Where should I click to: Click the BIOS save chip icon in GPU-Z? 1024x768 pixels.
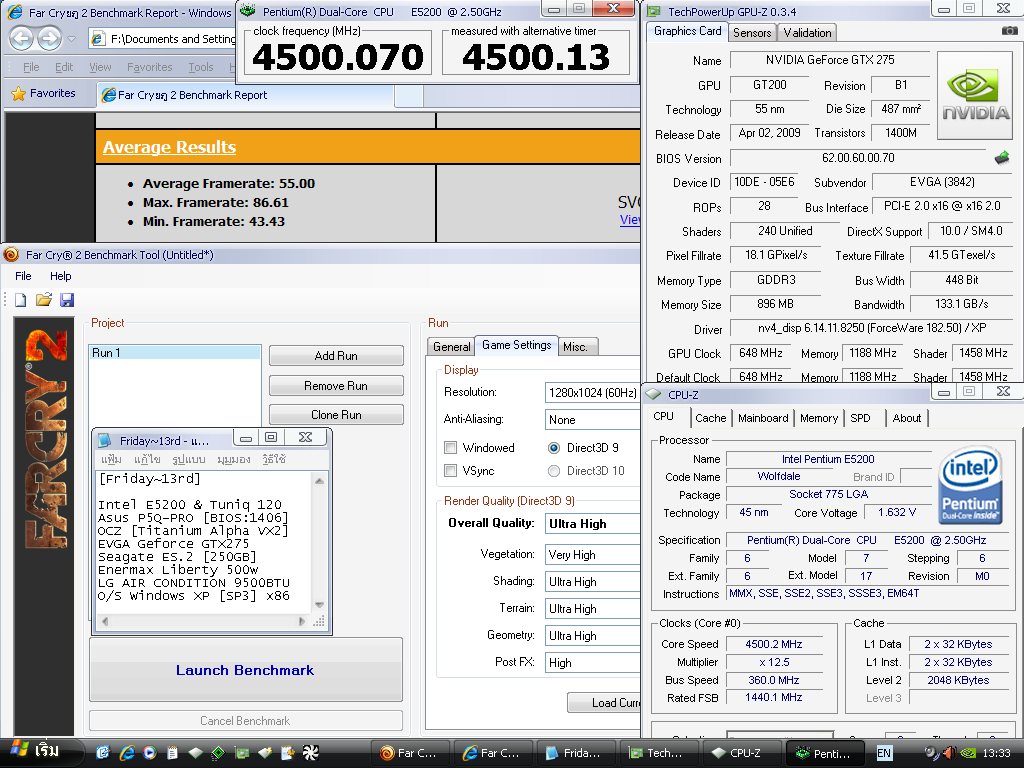[x=1002, y=157]
